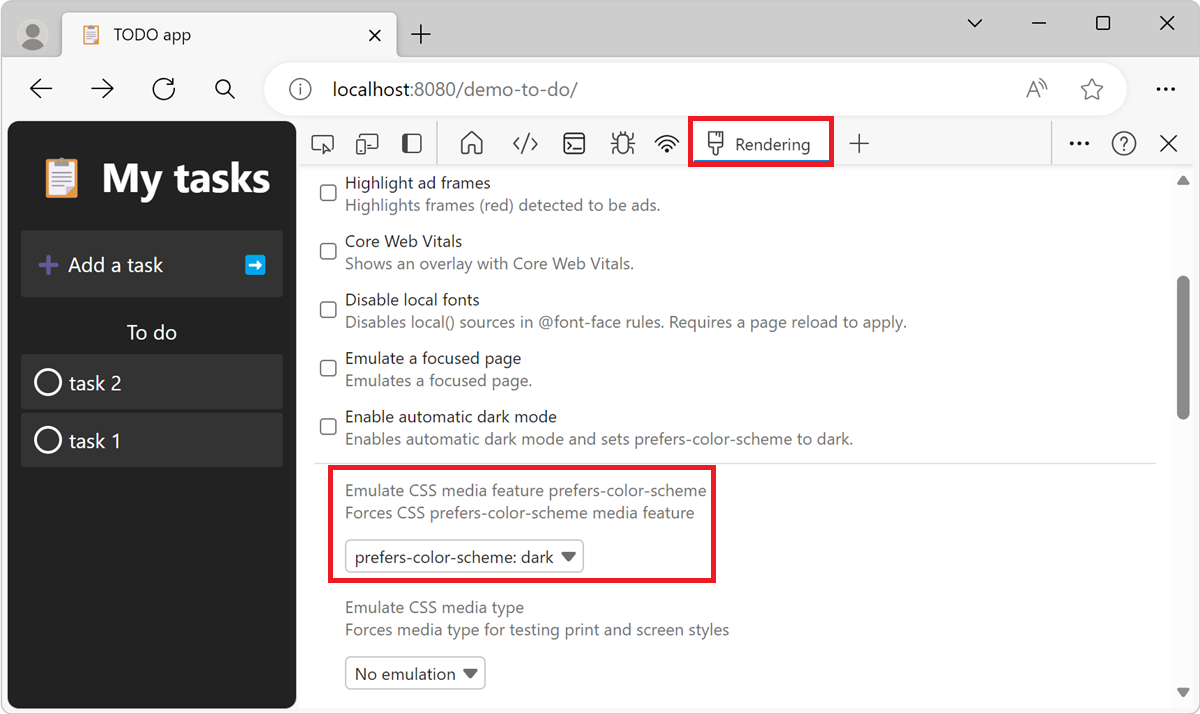Open the Sources bug icon tool
The width and height of the screenshot is (1200, 714).
(x=622, y=144)
